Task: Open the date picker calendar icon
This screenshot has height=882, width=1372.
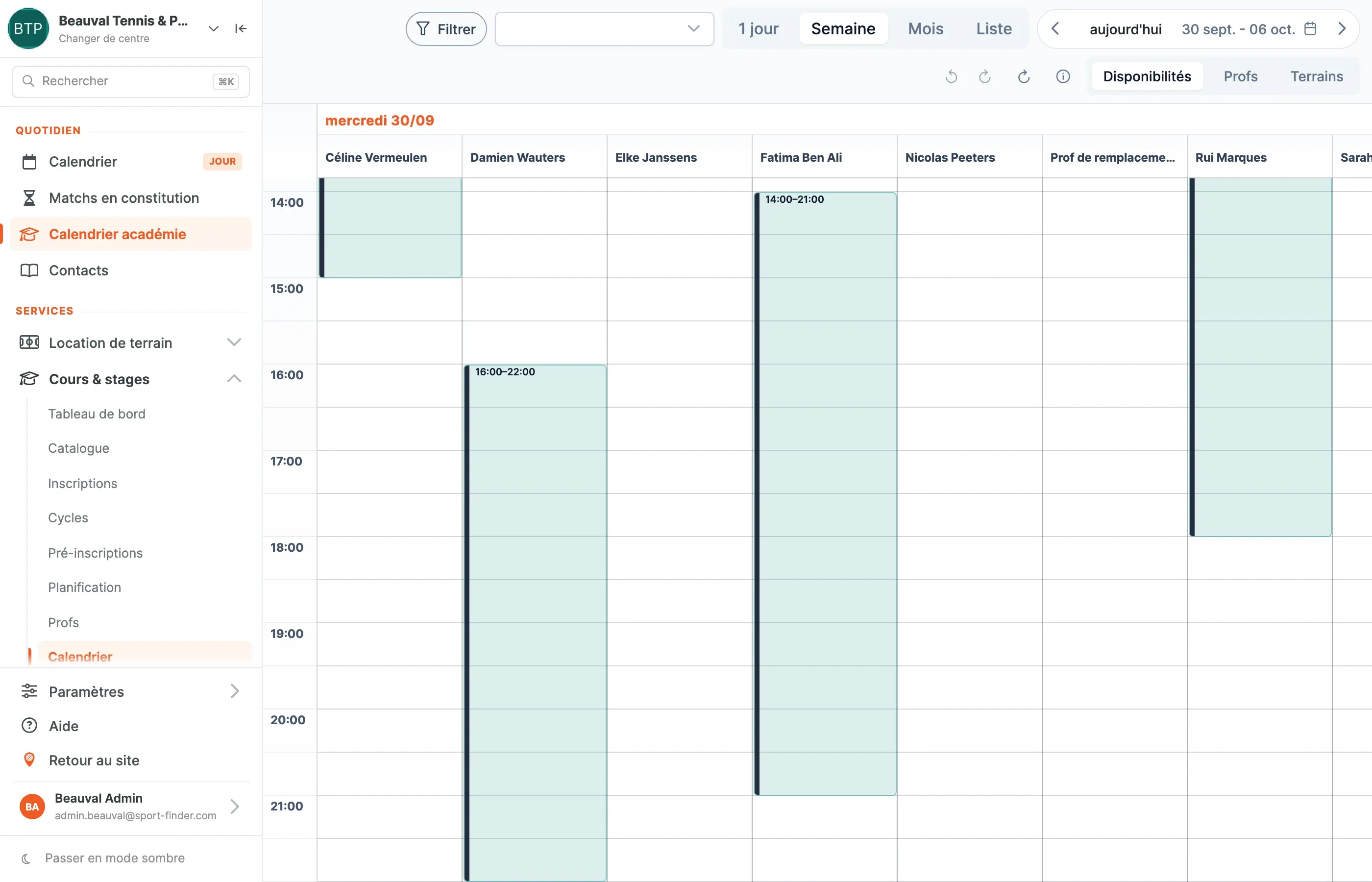Action: click(1310, 28)
